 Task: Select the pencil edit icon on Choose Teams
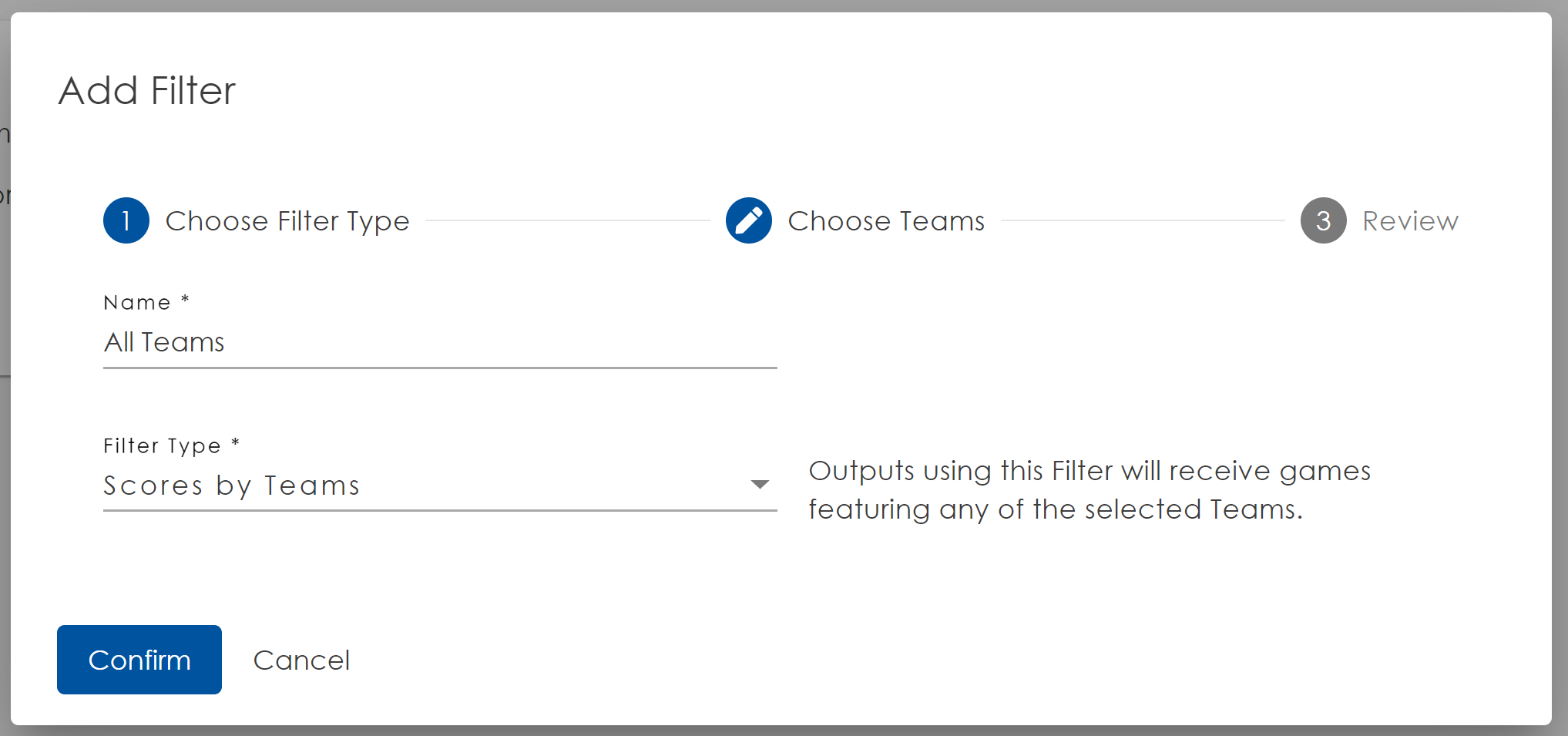[748, 220]
